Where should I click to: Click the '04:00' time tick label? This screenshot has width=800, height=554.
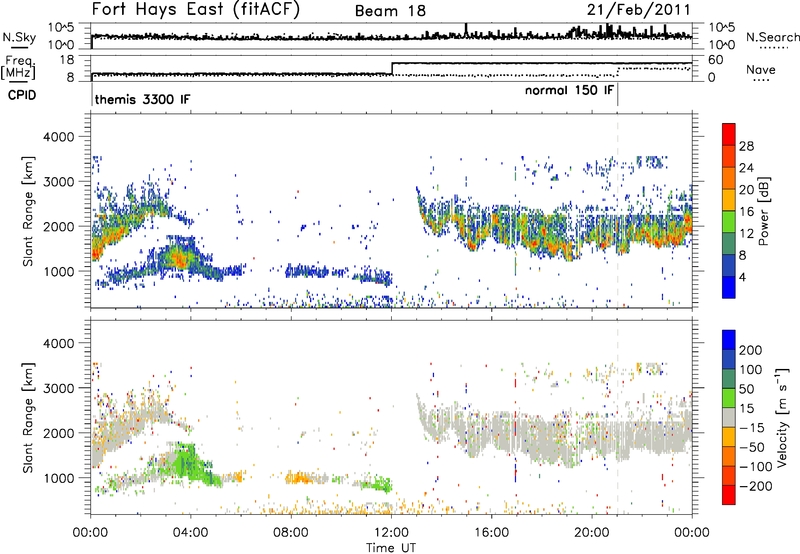(x=190, y=533)
